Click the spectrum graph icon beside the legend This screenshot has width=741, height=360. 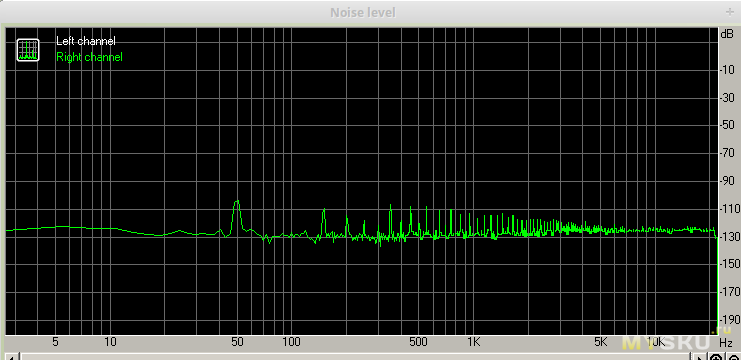click(x=28, y=50)
